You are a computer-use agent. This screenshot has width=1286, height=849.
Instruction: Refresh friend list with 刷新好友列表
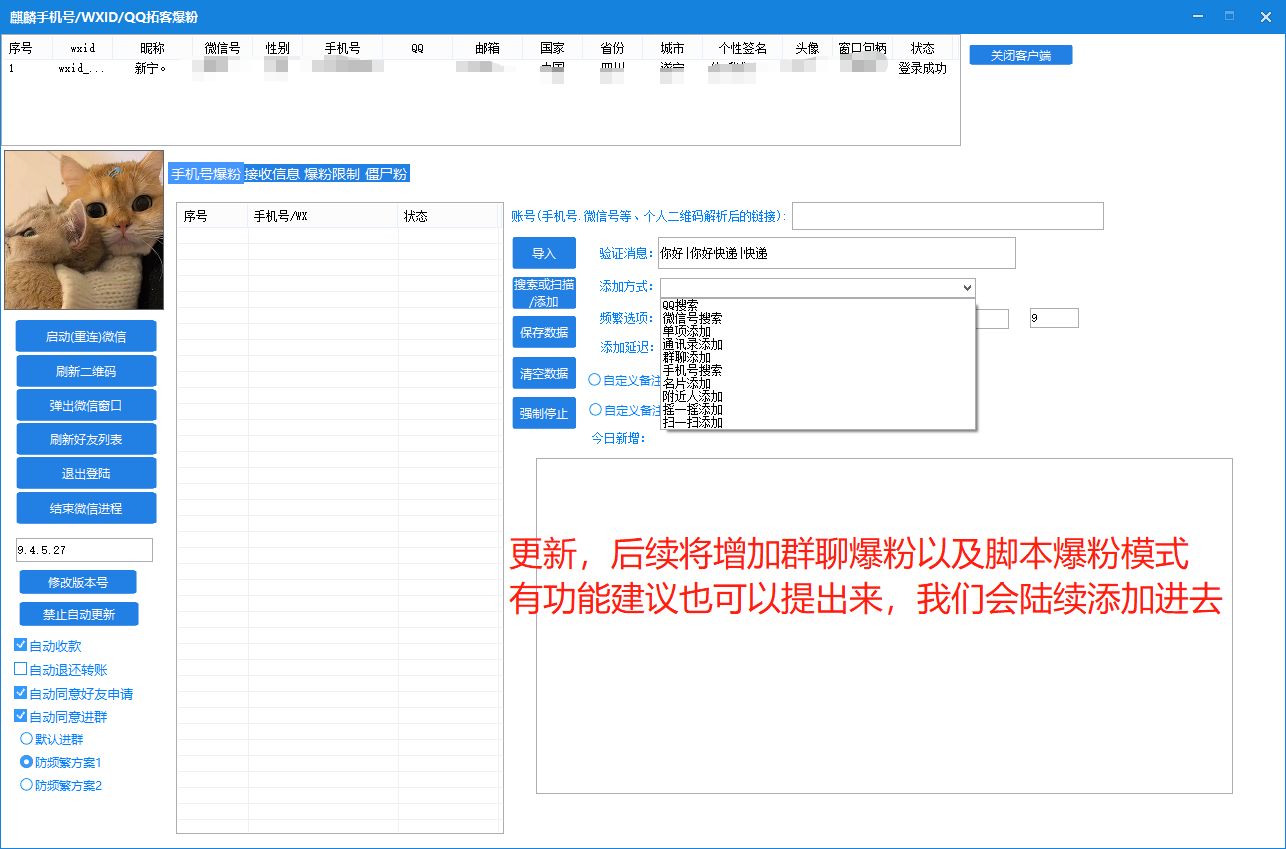[x=86, y=439]
